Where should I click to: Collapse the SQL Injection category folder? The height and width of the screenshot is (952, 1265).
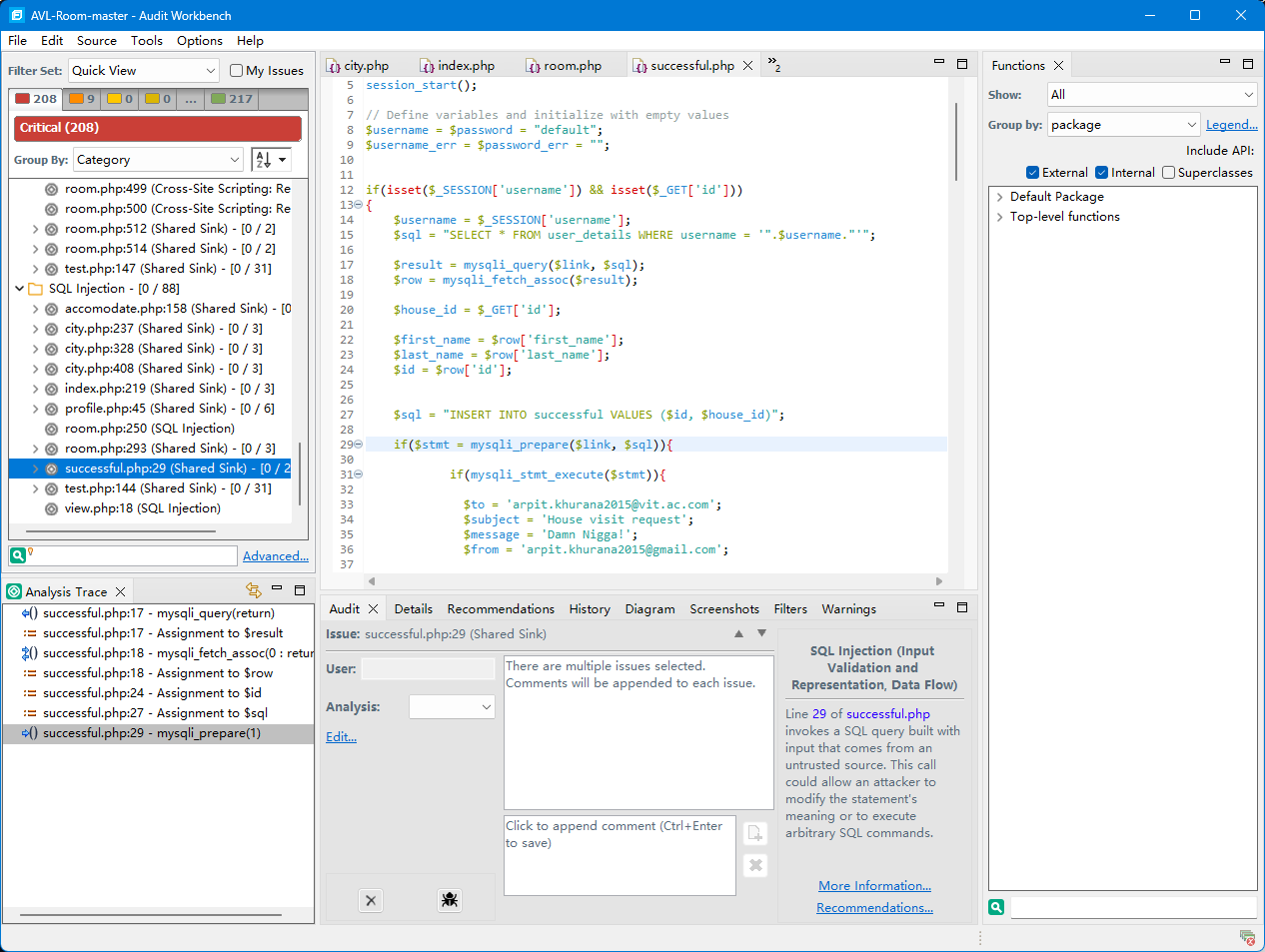pyautogui.click(x=19, y=289)
